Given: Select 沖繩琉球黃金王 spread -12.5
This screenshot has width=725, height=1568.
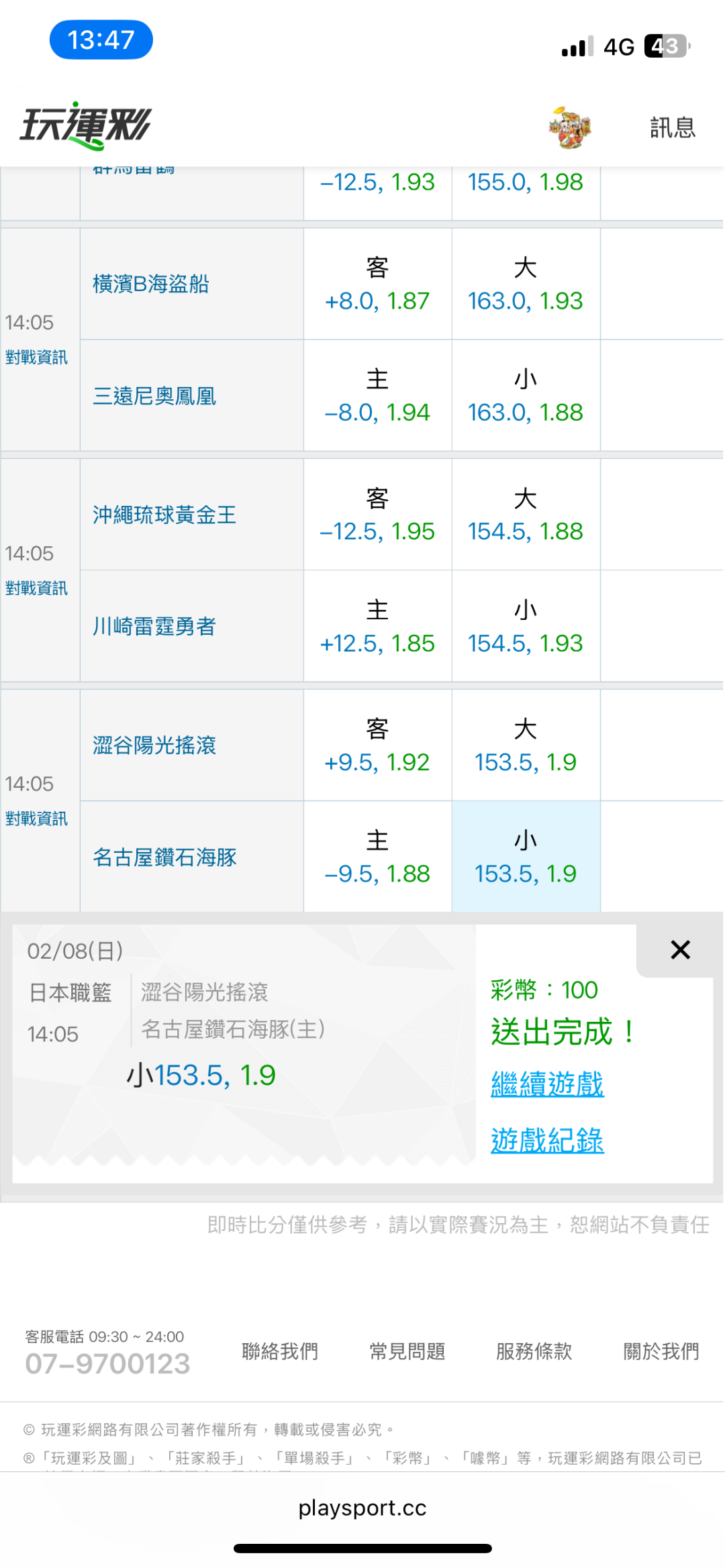Looking at the screenshot, I should [377, 515].
